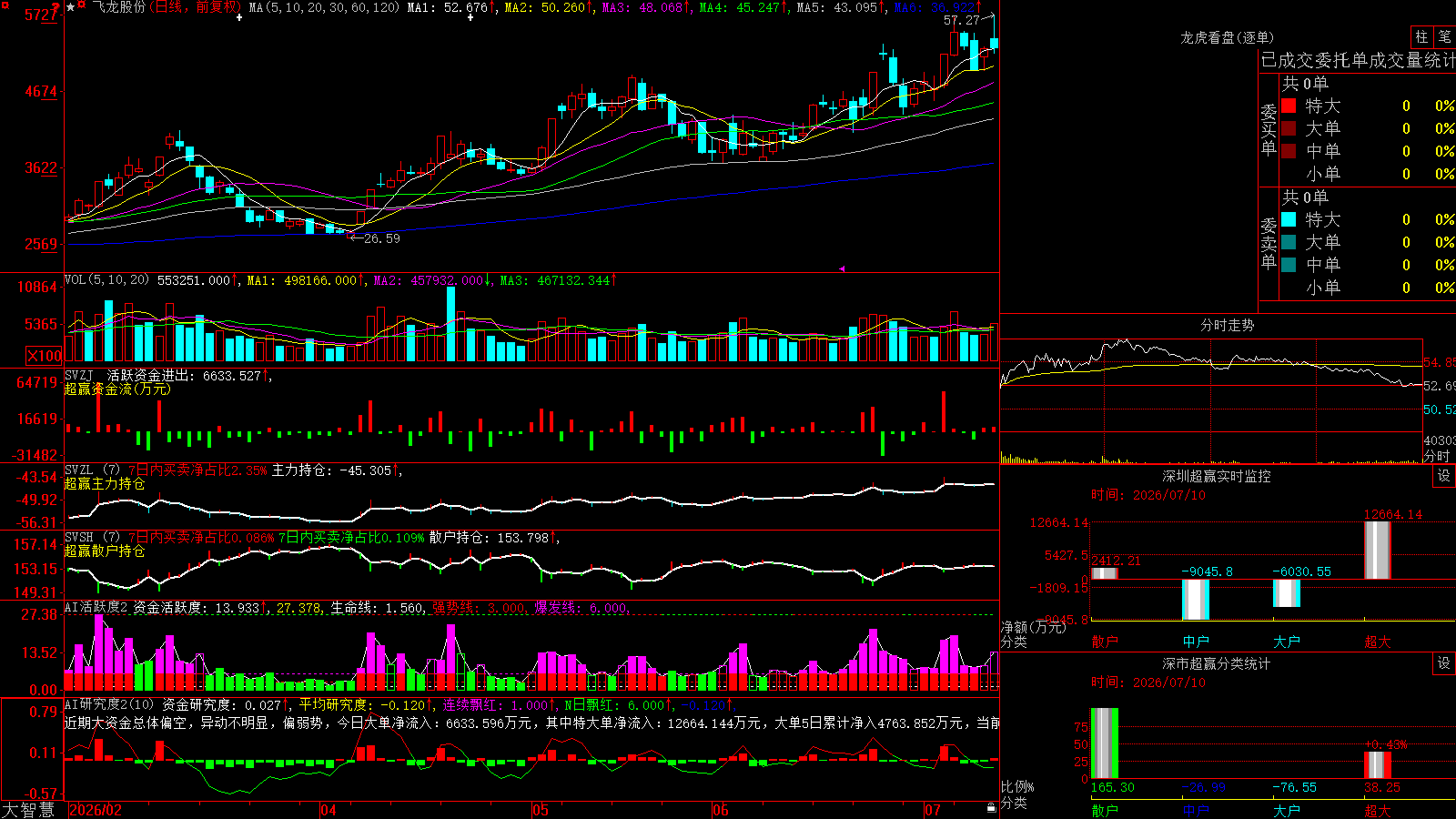1456x819 pixels.
Task: Click the 散户 bar showing 2412.21
Action: point(1105,573)
